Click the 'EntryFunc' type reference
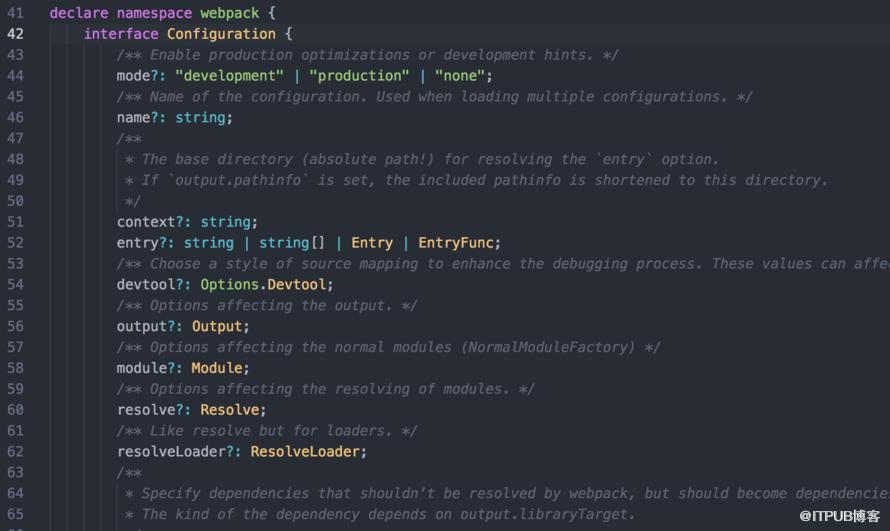 point(456,243)
